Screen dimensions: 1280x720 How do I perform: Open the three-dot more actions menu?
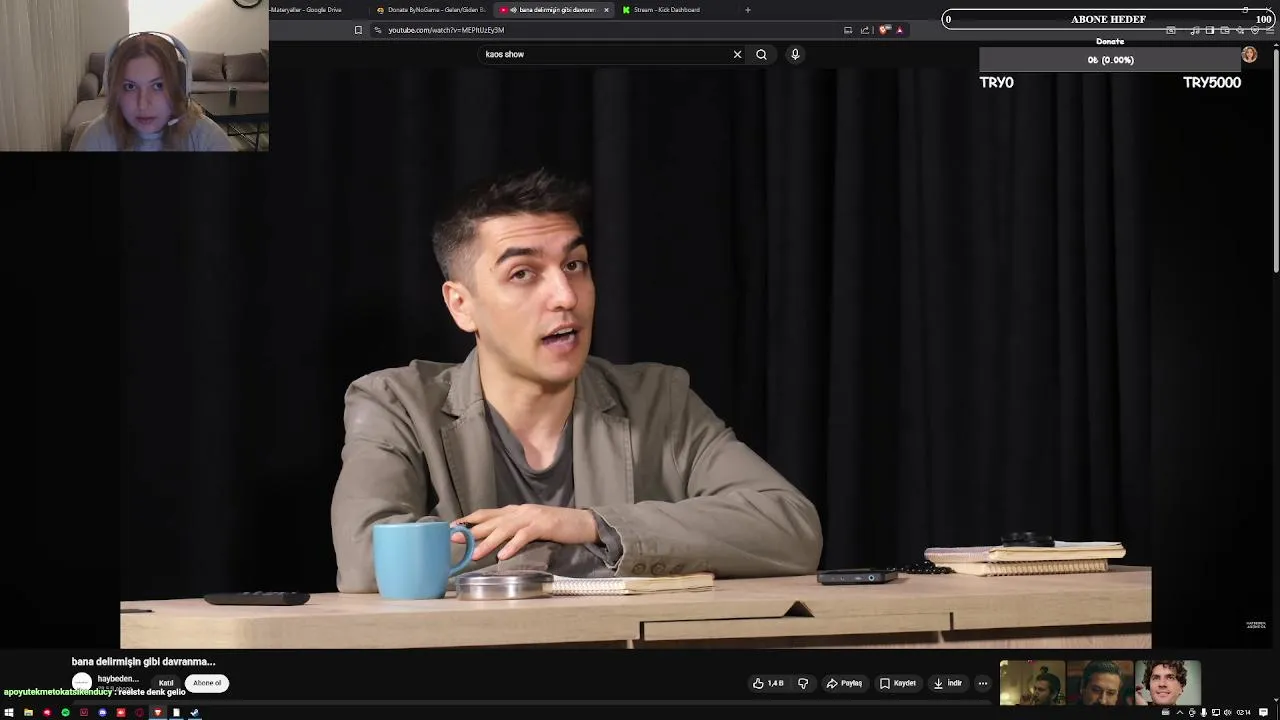click(x=983, y=683)
